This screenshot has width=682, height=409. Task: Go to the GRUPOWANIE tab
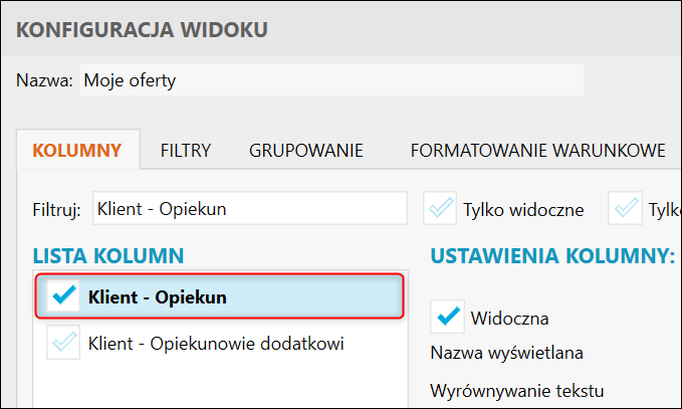click(x=306, y=151)
